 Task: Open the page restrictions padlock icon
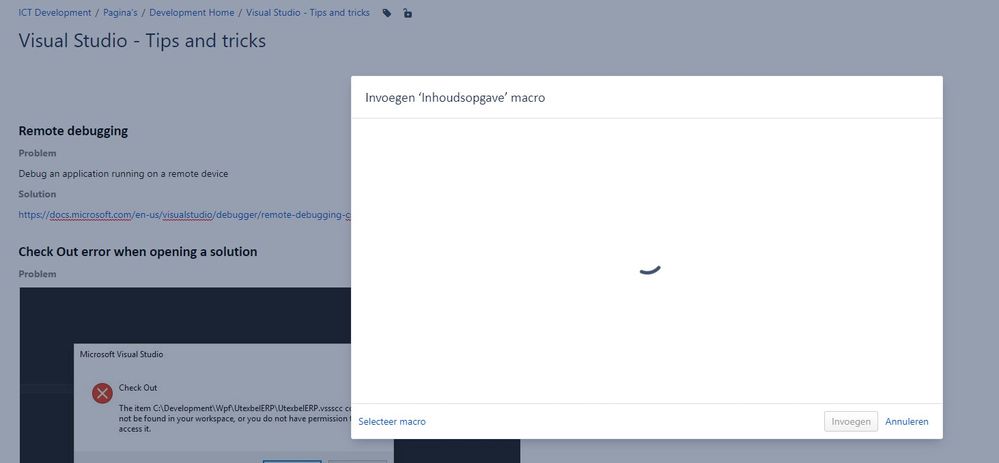tap(407, 13)
